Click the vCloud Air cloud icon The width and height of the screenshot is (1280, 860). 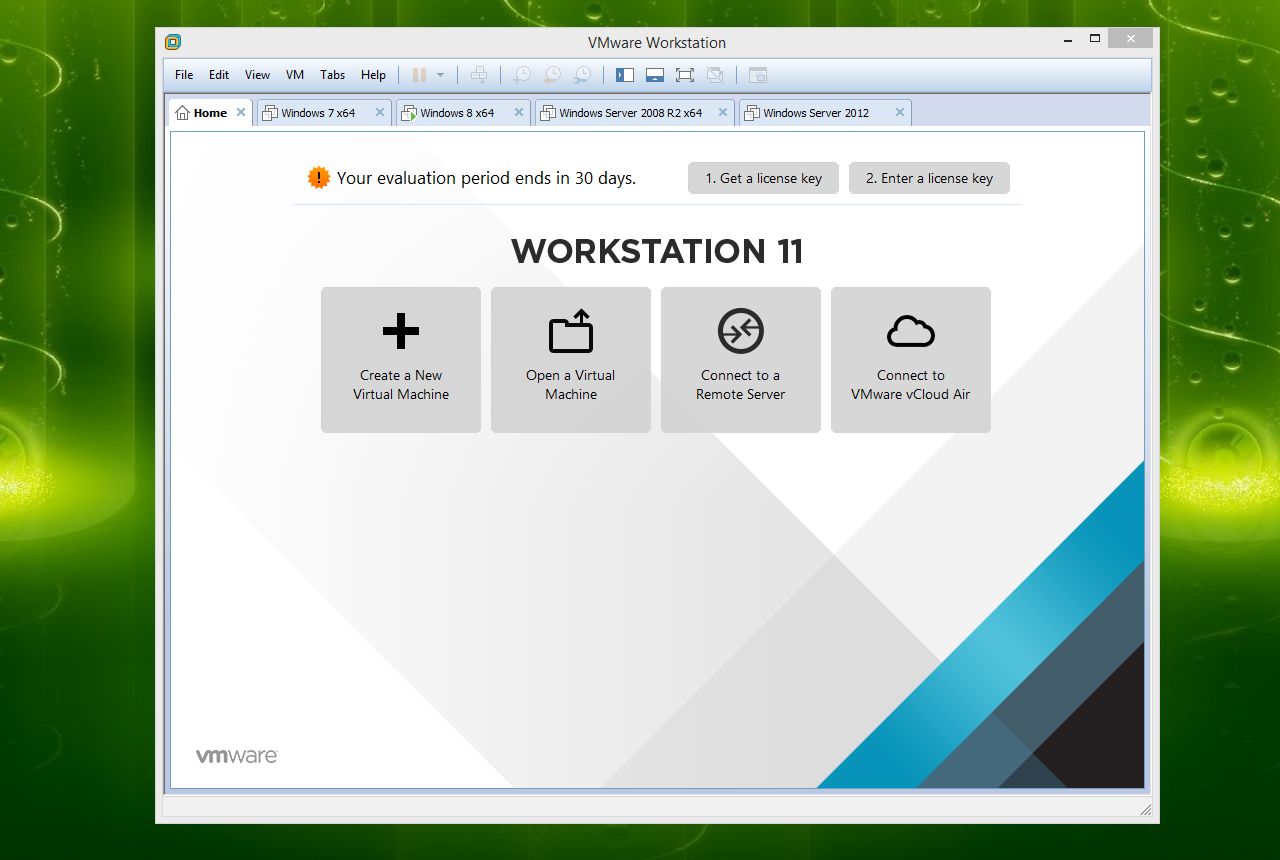[911, 331]
